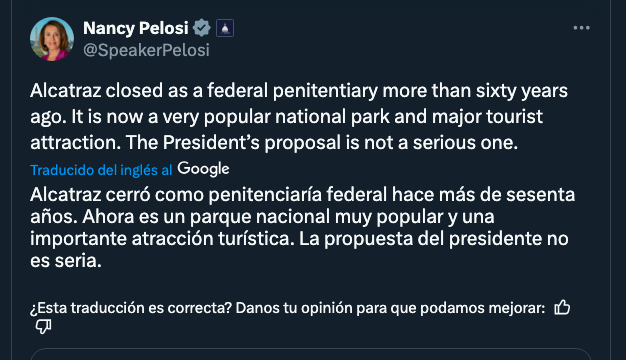Click the Google logo beside translation label

[203, 169]
